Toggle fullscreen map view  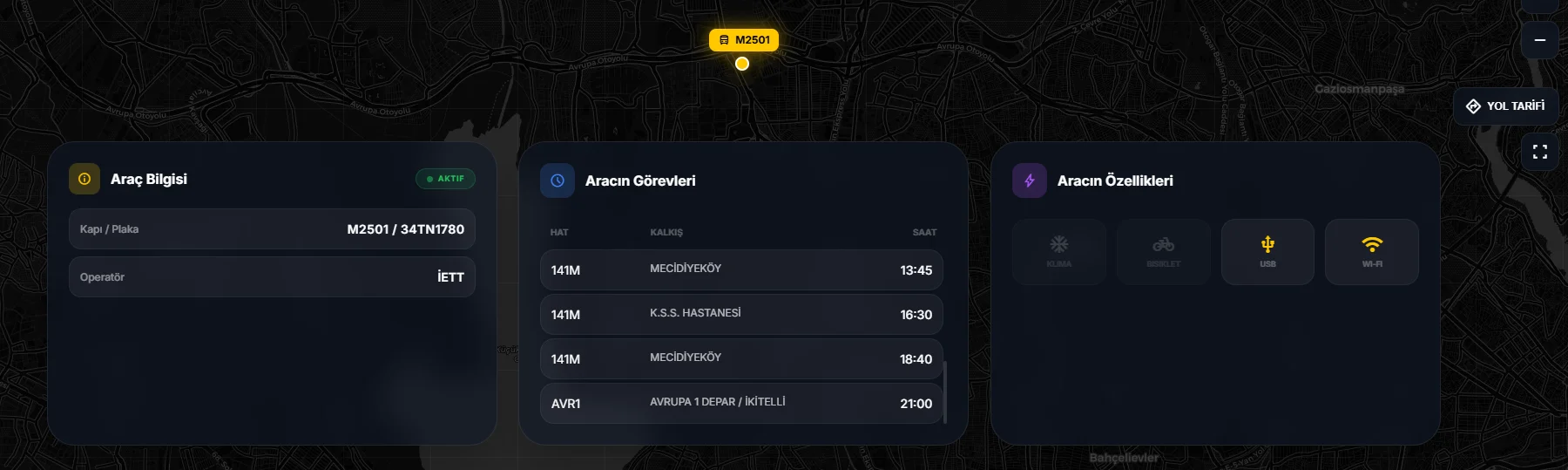[1539, 152]
